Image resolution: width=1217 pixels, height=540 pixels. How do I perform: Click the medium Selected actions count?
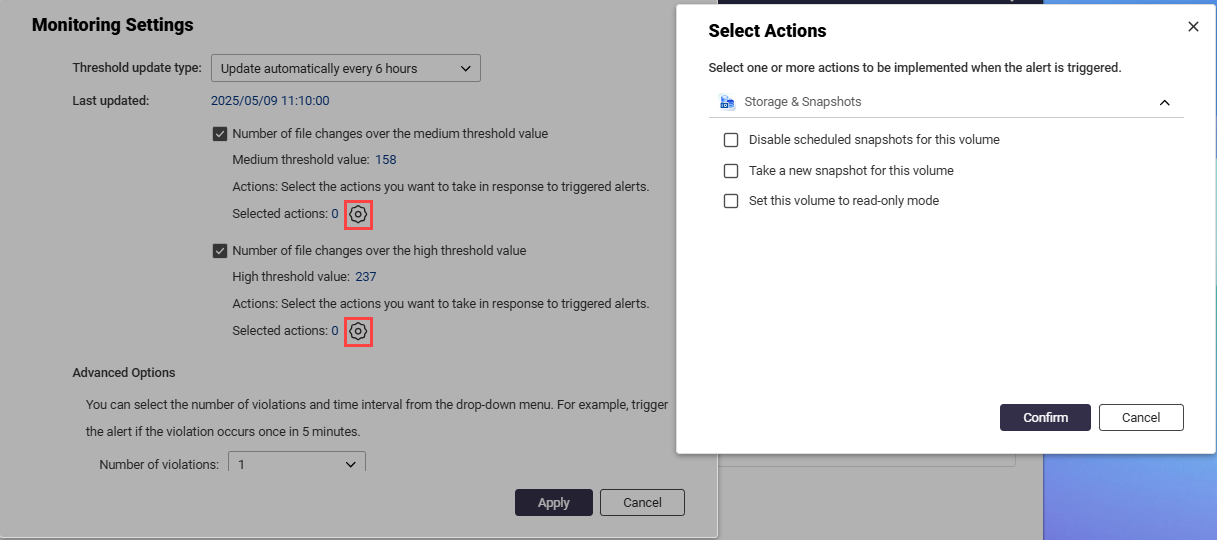(x=335, y=214)
